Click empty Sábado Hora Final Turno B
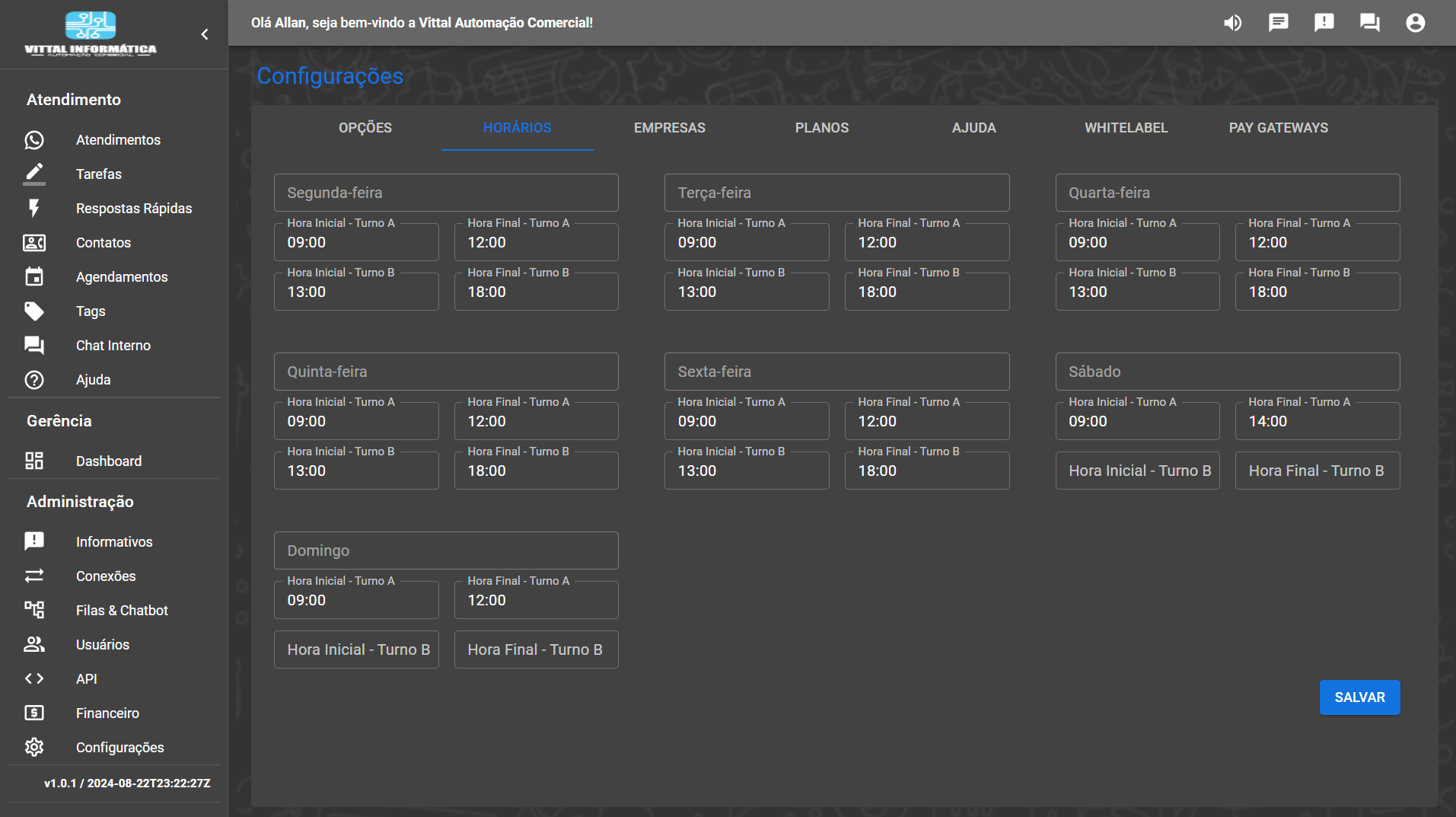Screen dimensions: 1456x817 [x=1317, y=471]
